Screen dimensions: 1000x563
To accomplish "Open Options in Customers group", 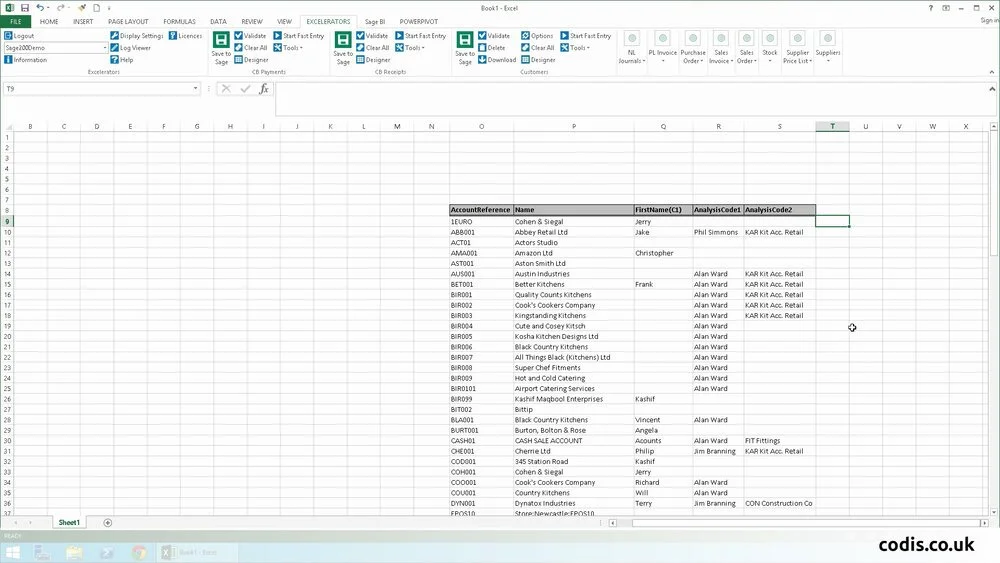I will click(537, 36).
